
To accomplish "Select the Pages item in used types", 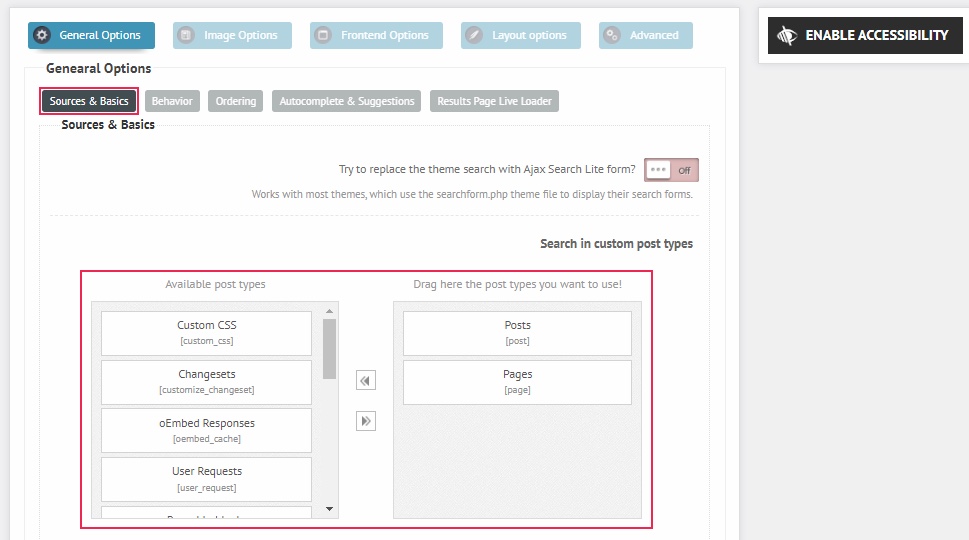I will click(517, 382).
